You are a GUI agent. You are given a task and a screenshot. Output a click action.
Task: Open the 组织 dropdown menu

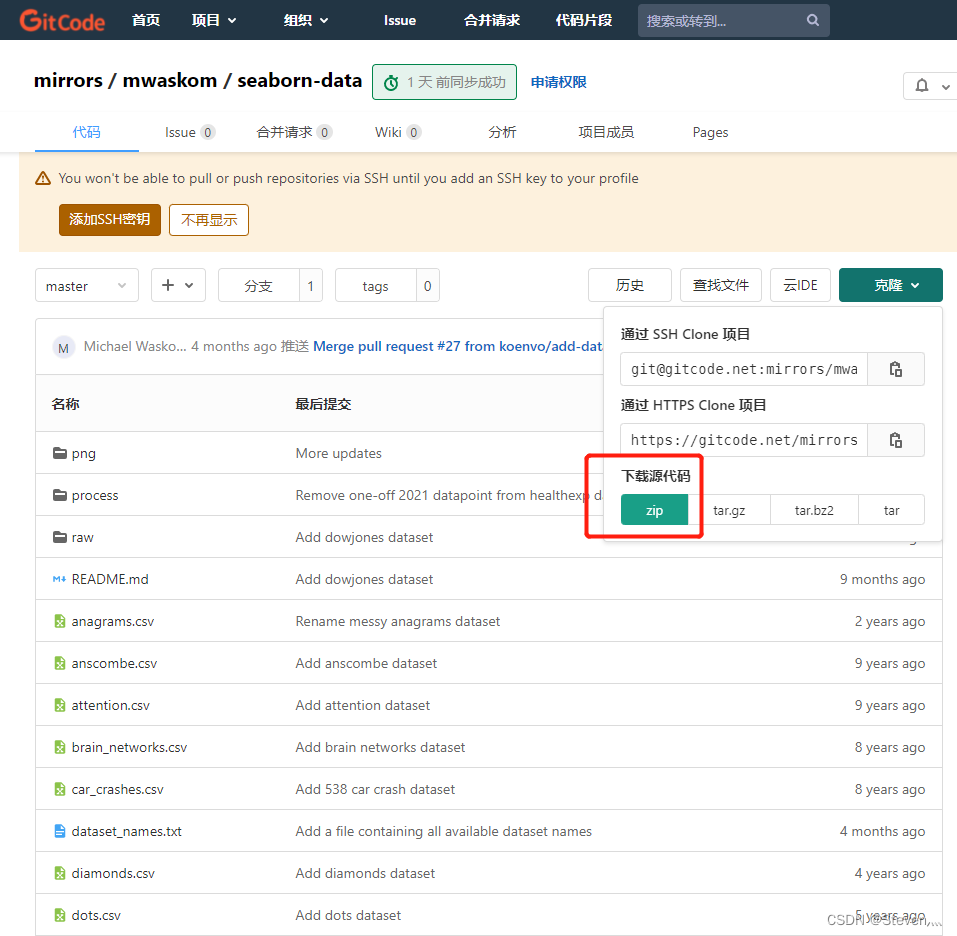click(x=306, y=20)
